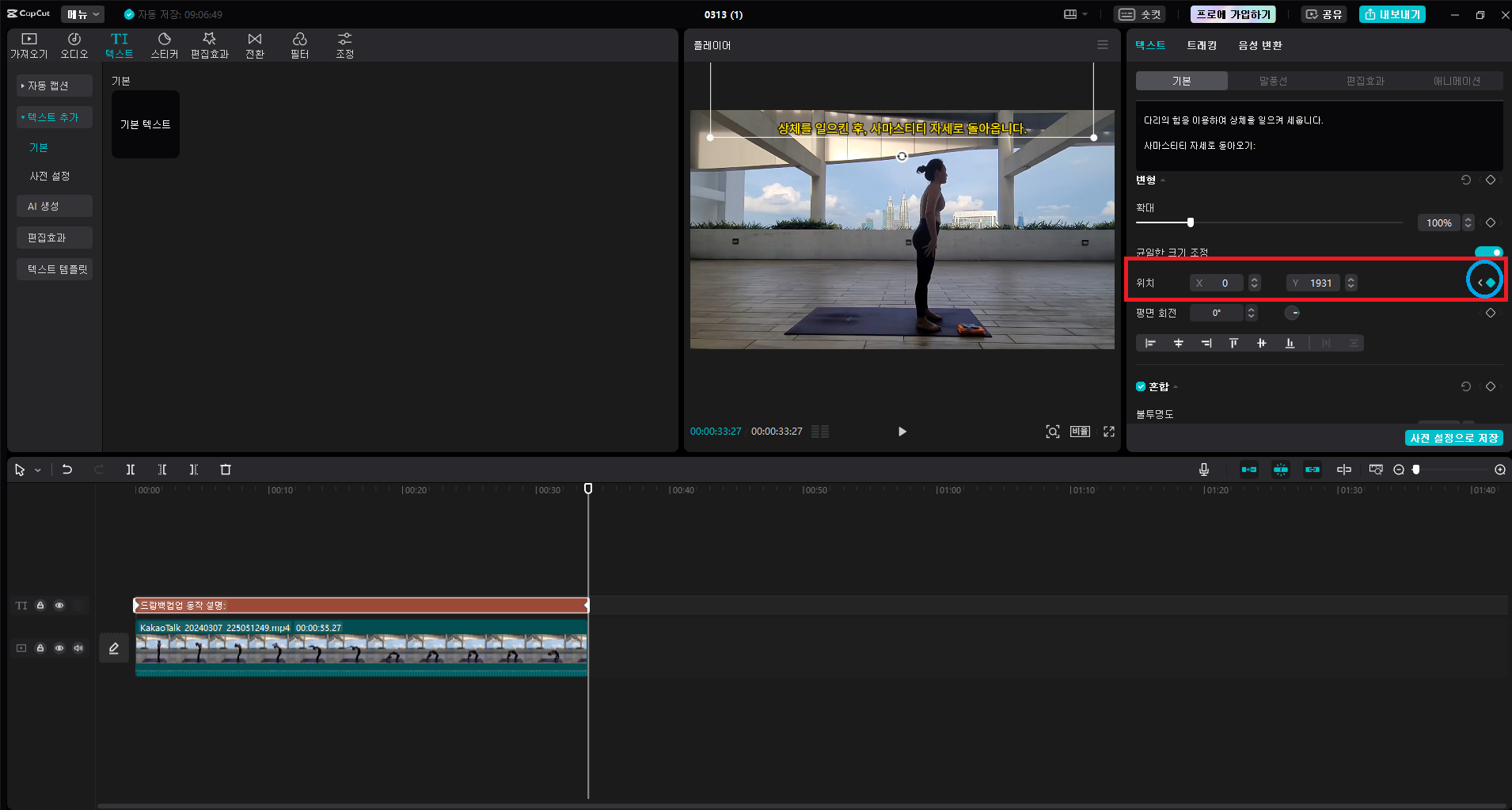This screenshot has width=1512, height=810.
Task: Click the Y position stepper arrows
Action: pos(1351,283)
